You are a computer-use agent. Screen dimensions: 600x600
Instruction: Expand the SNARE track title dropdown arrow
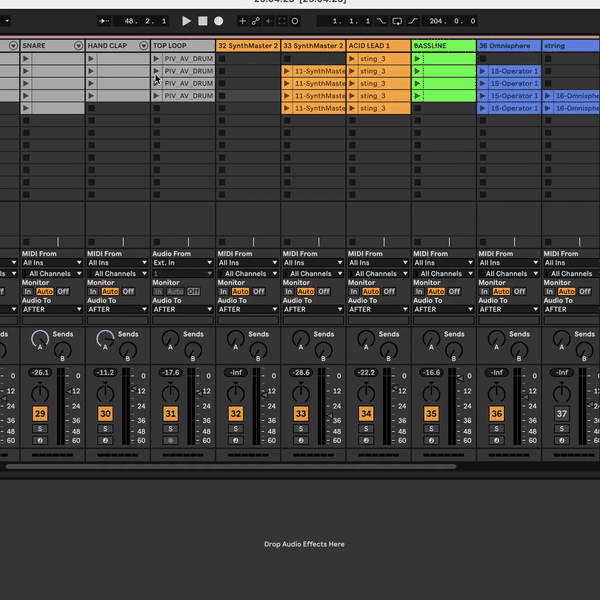click(x=78, y=46)
